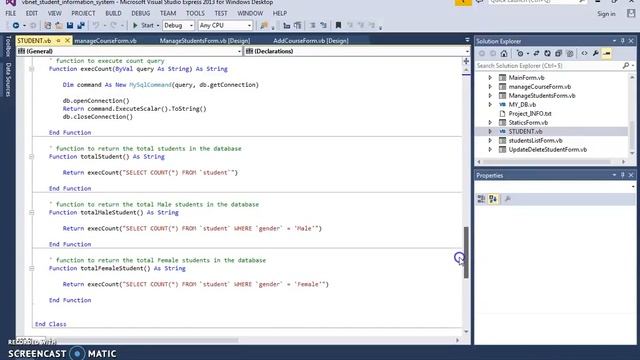Open the FILE menu
Viewport: 640px width, 360px height.
[11, 13]
